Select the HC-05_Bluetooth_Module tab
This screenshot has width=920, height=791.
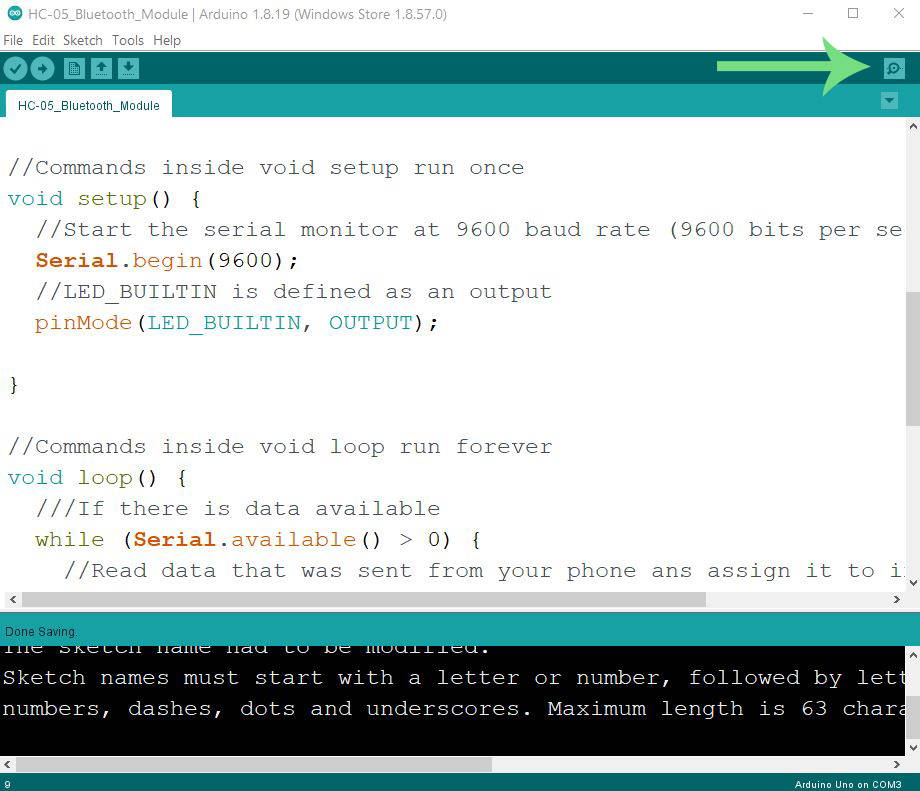point(89,104)
